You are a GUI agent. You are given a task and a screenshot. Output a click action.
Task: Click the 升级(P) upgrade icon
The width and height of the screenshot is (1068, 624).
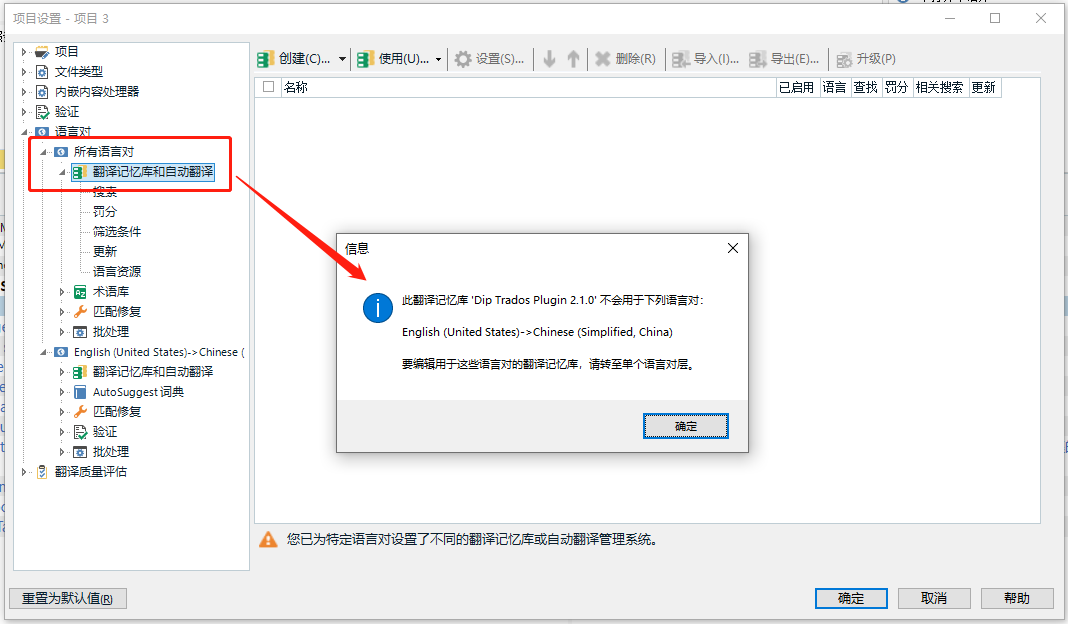tap(844, 59)
